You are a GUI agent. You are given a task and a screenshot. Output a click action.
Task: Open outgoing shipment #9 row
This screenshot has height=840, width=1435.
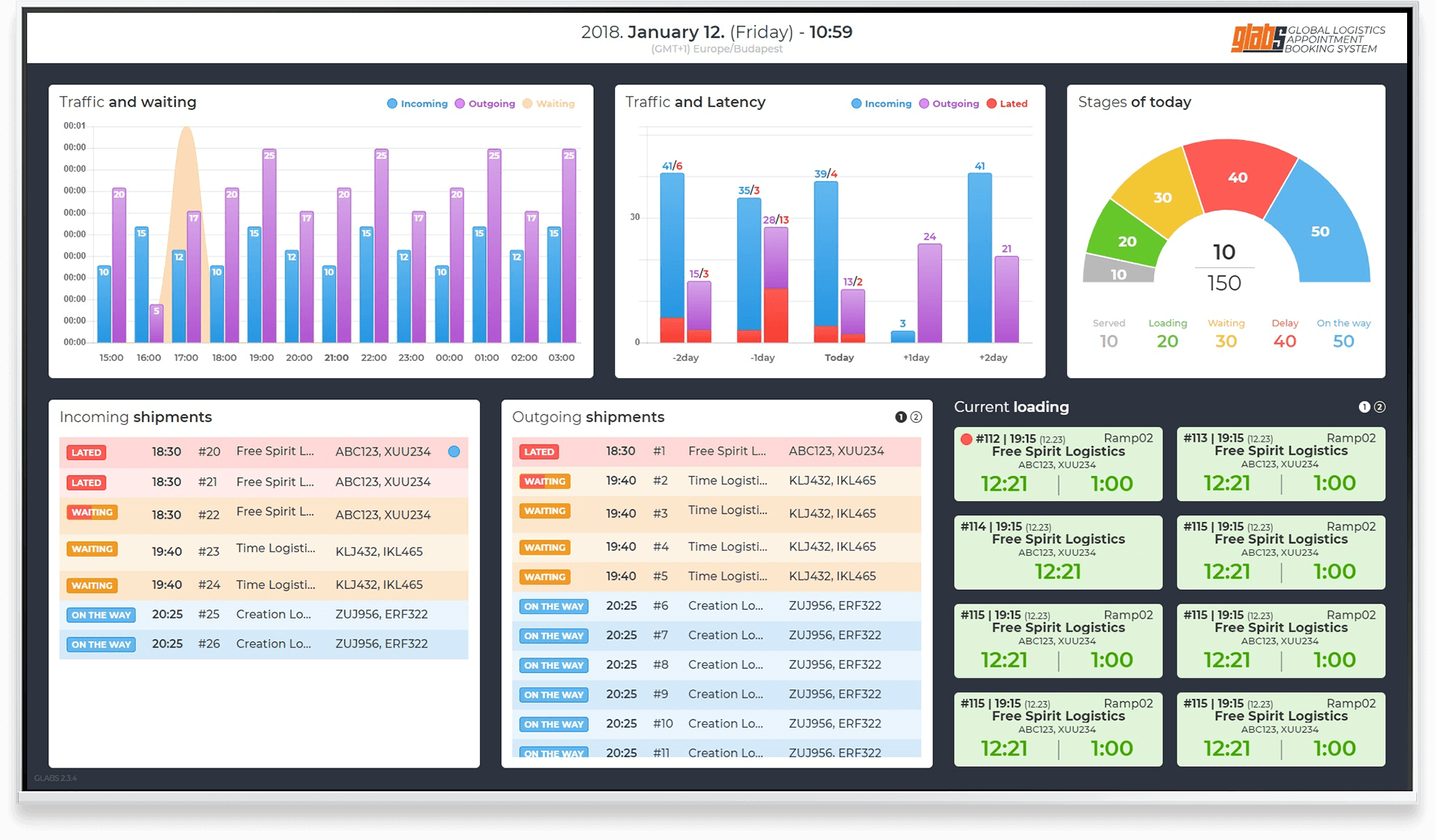(x=717, y=695)
